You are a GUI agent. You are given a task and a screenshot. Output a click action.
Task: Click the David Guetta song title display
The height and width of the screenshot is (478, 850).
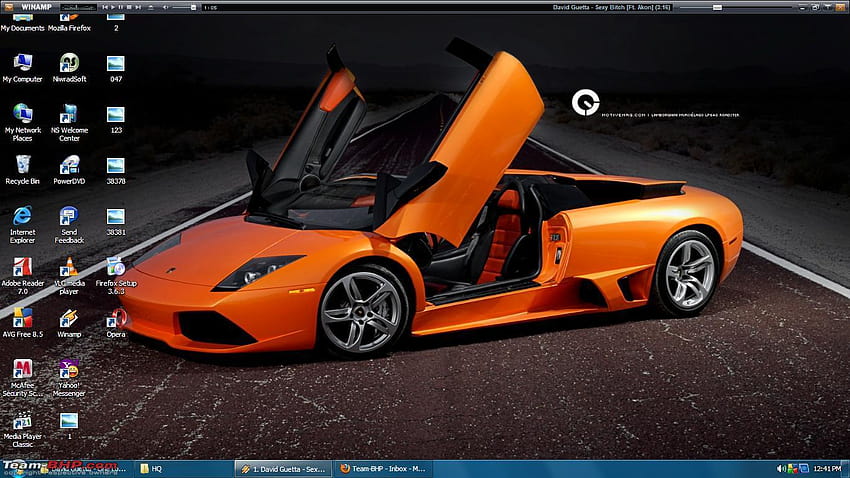point(611,7)
